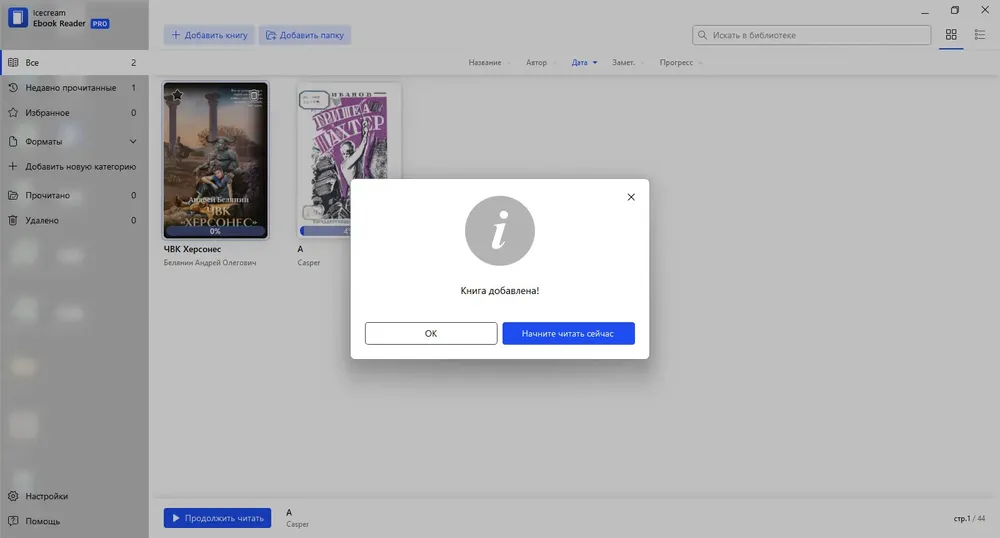Switch to grid view of the library

tap(951, 35)
